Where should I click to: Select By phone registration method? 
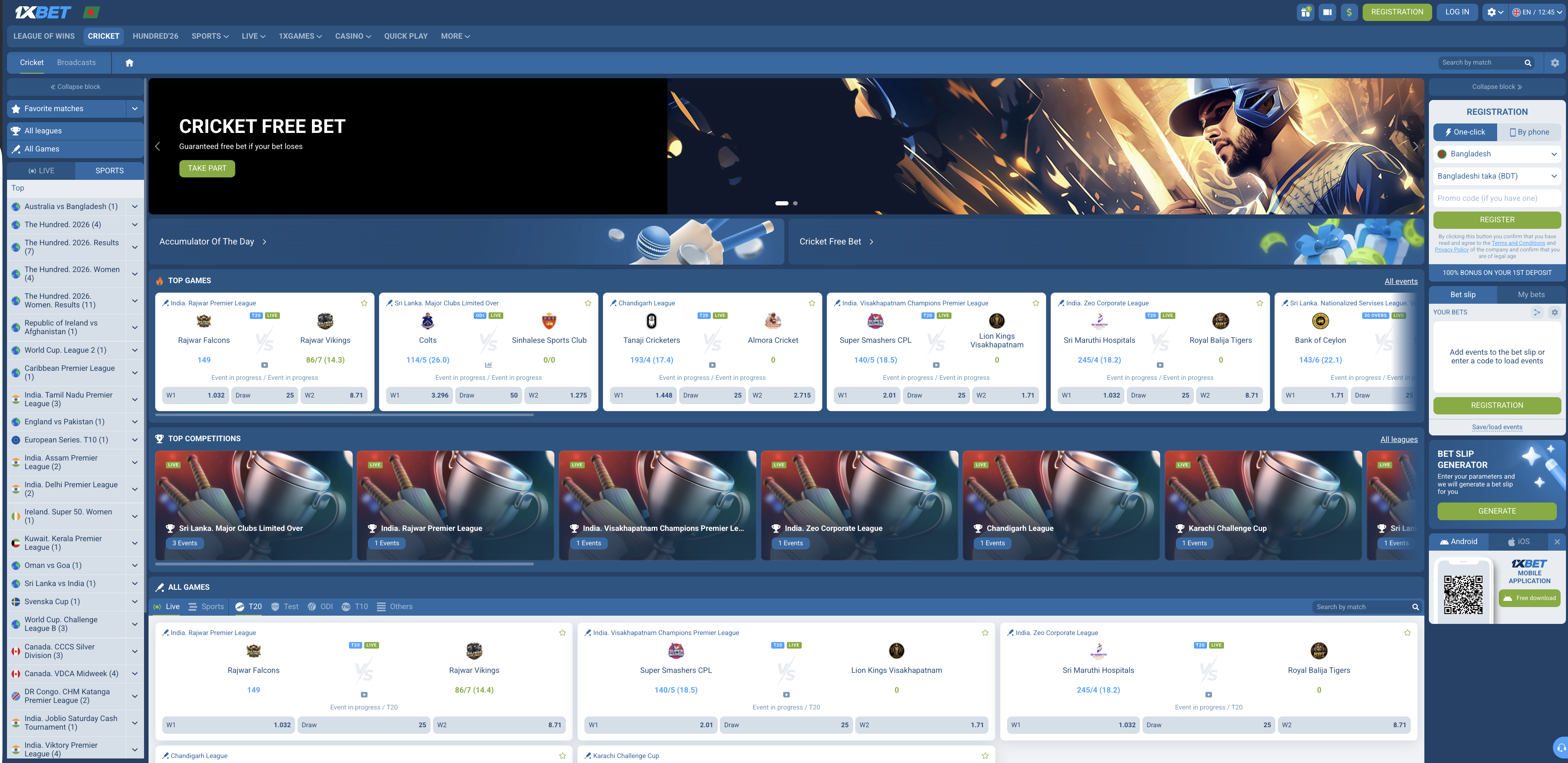(1529, 132)
